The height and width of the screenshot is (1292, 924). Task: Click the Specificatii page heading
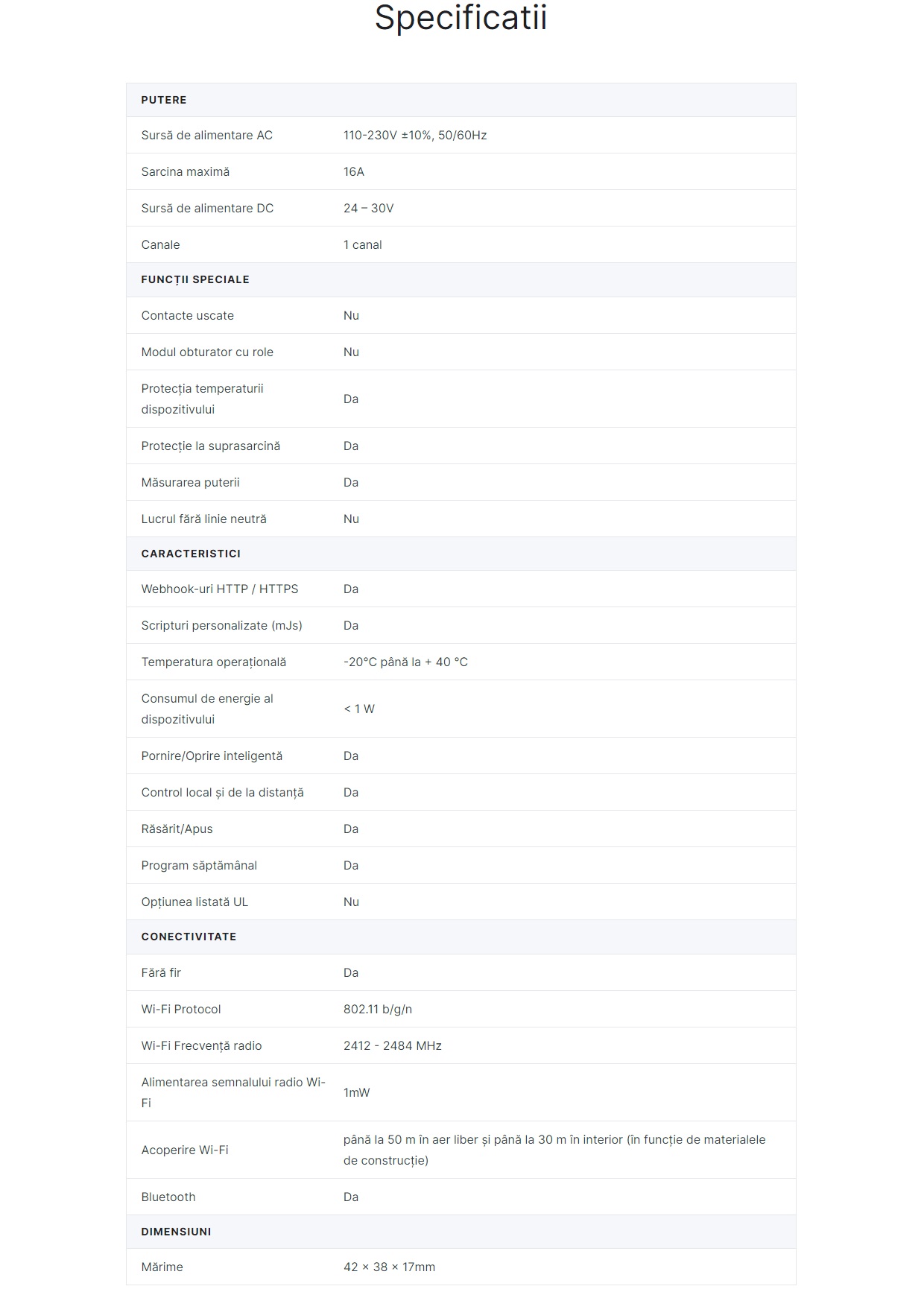461,18
